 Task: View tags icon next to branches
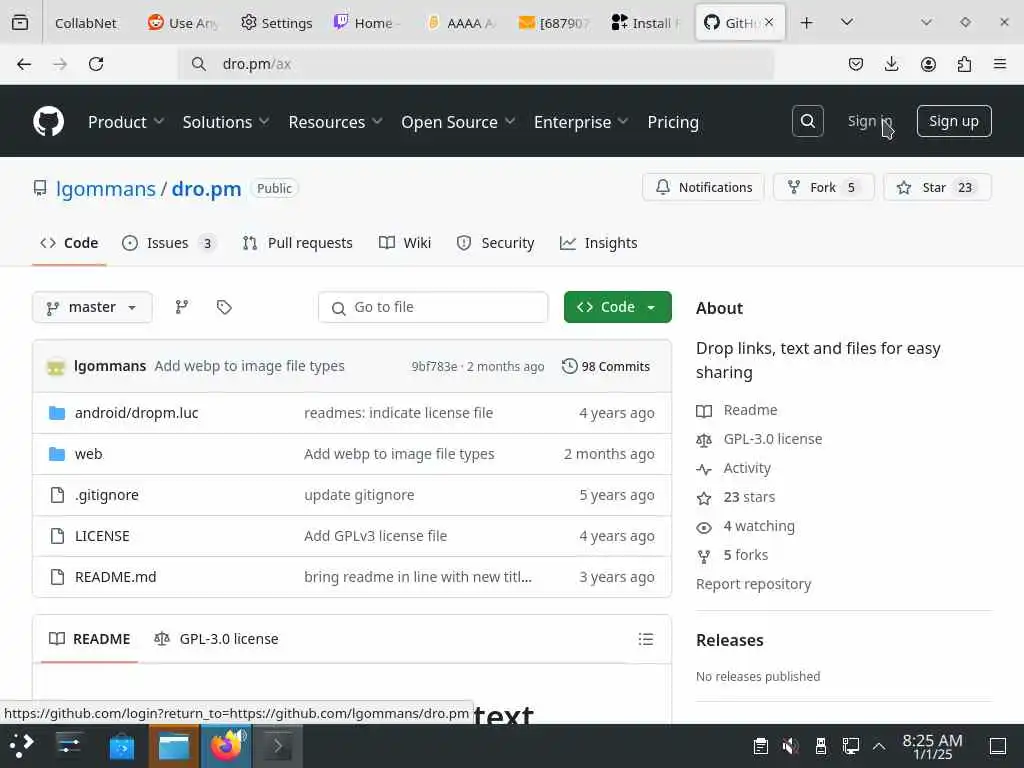(224, 307)
